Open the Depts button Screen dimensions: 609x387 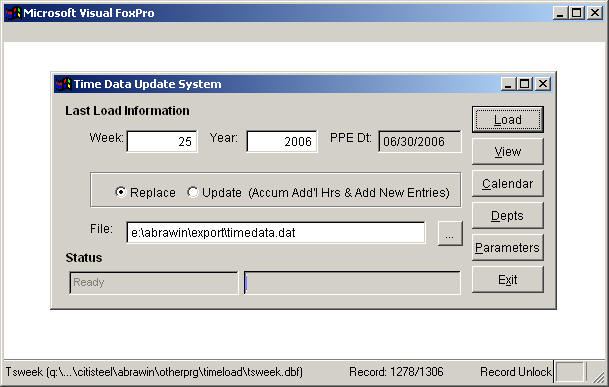(x=508, y=215)
